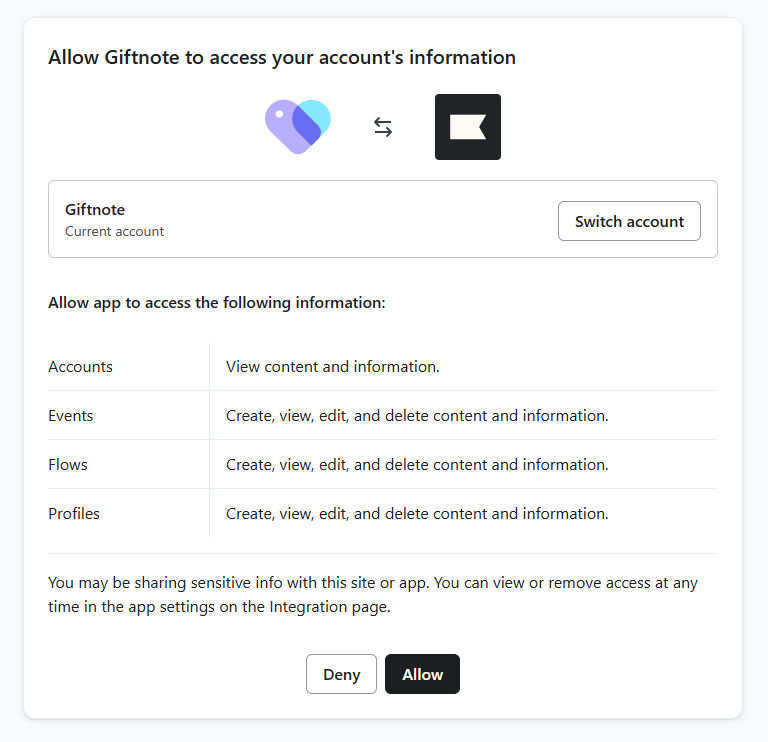Click the Giftnote account name

click(95, 210)
